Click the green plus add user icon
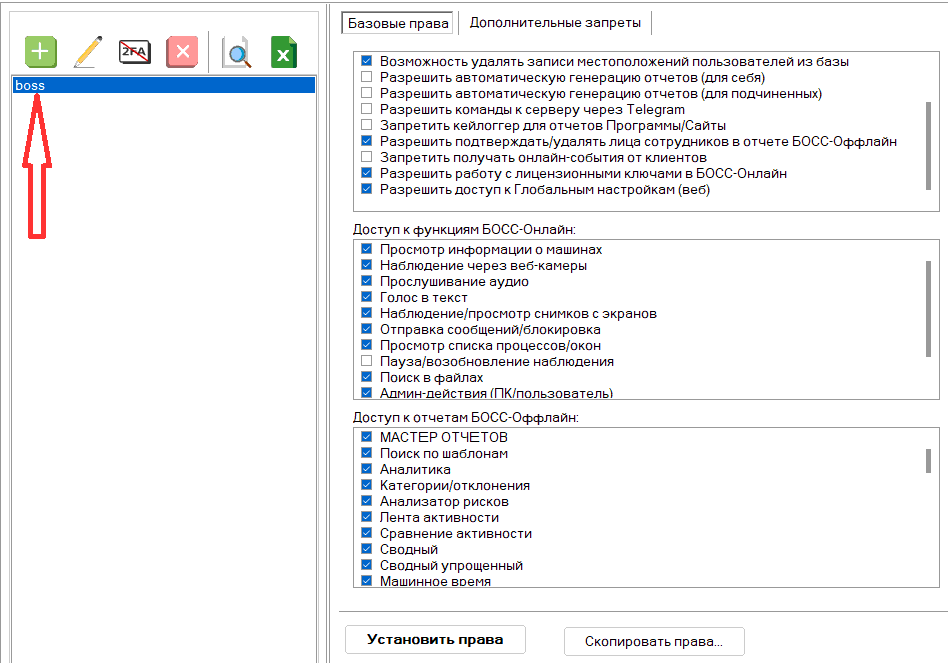948x663 pixels. [x=41, y=52]
